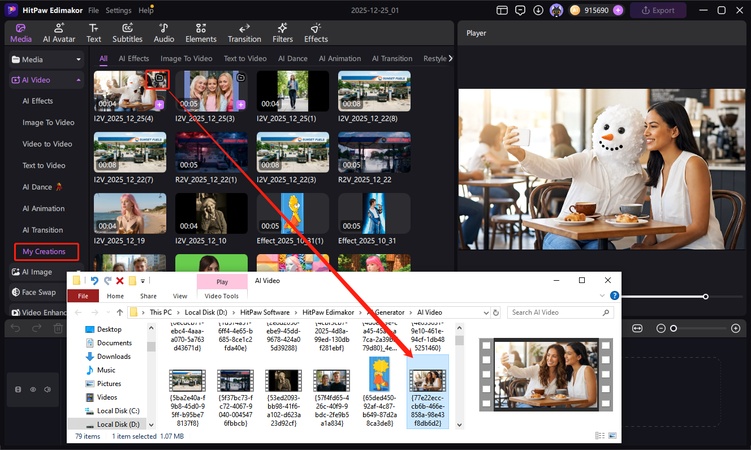Open the AI Avatar tool tab

(57, 33)
